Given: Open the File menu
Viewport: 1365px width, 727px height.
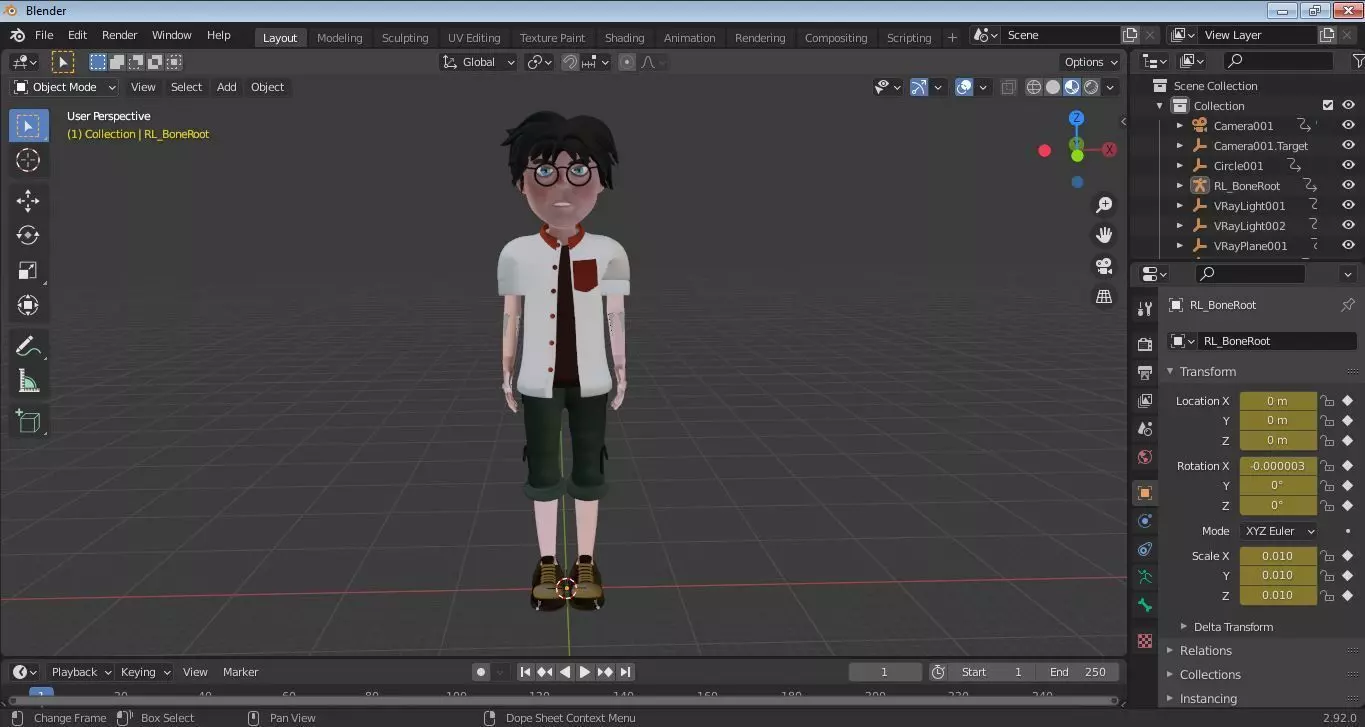Looking at the screenshot, I should [x=44, y=35].
